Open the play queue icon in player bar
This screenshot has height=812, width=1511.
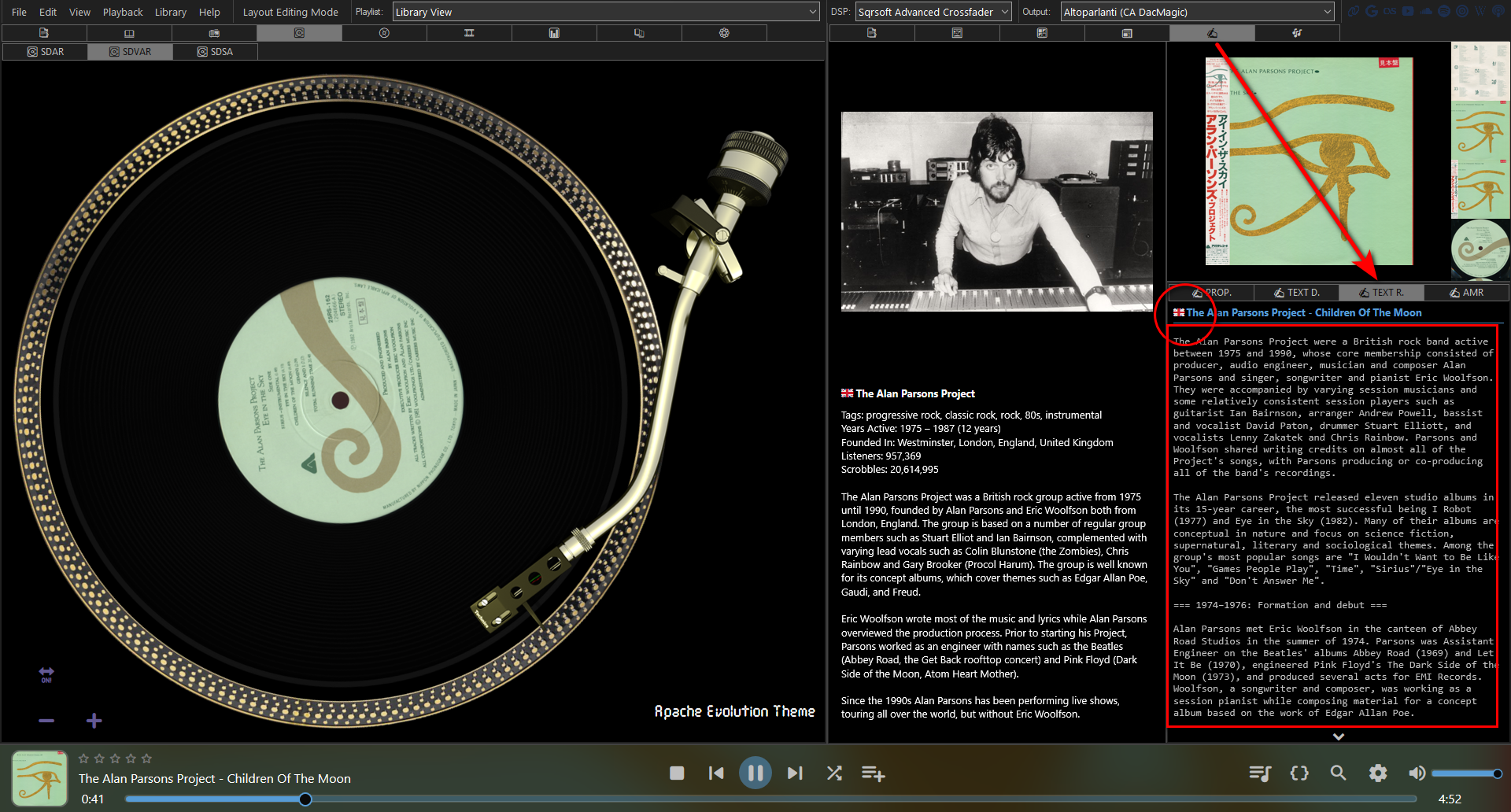pyautogui.click(x=1260, y=773)
